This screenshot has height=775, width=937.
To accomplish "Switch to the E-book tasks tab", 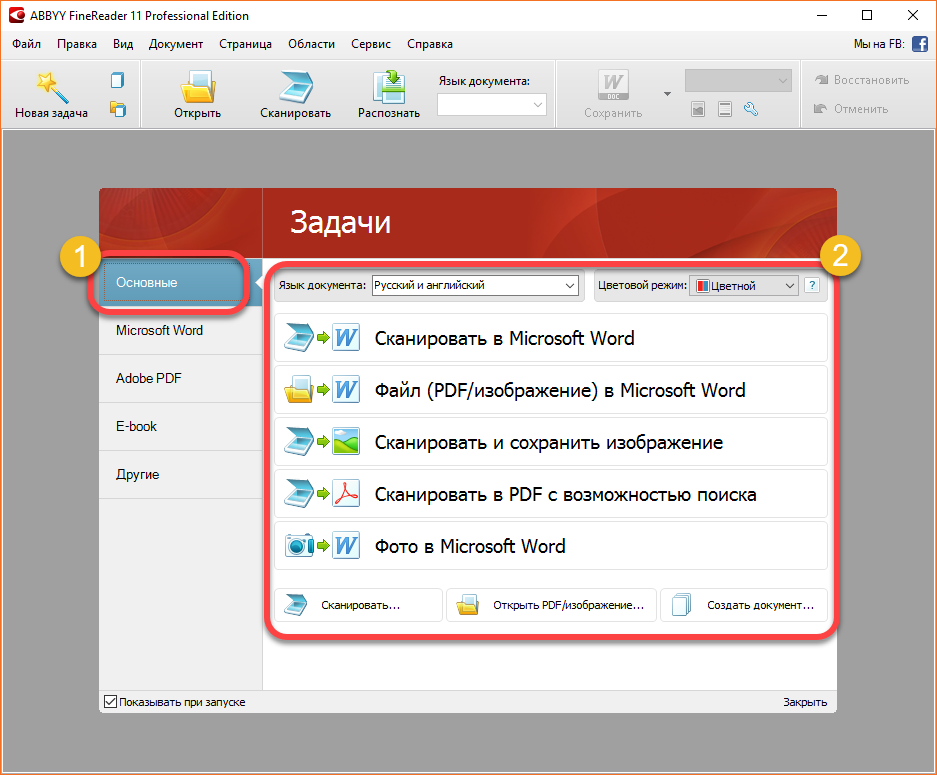I will point(180,426).
